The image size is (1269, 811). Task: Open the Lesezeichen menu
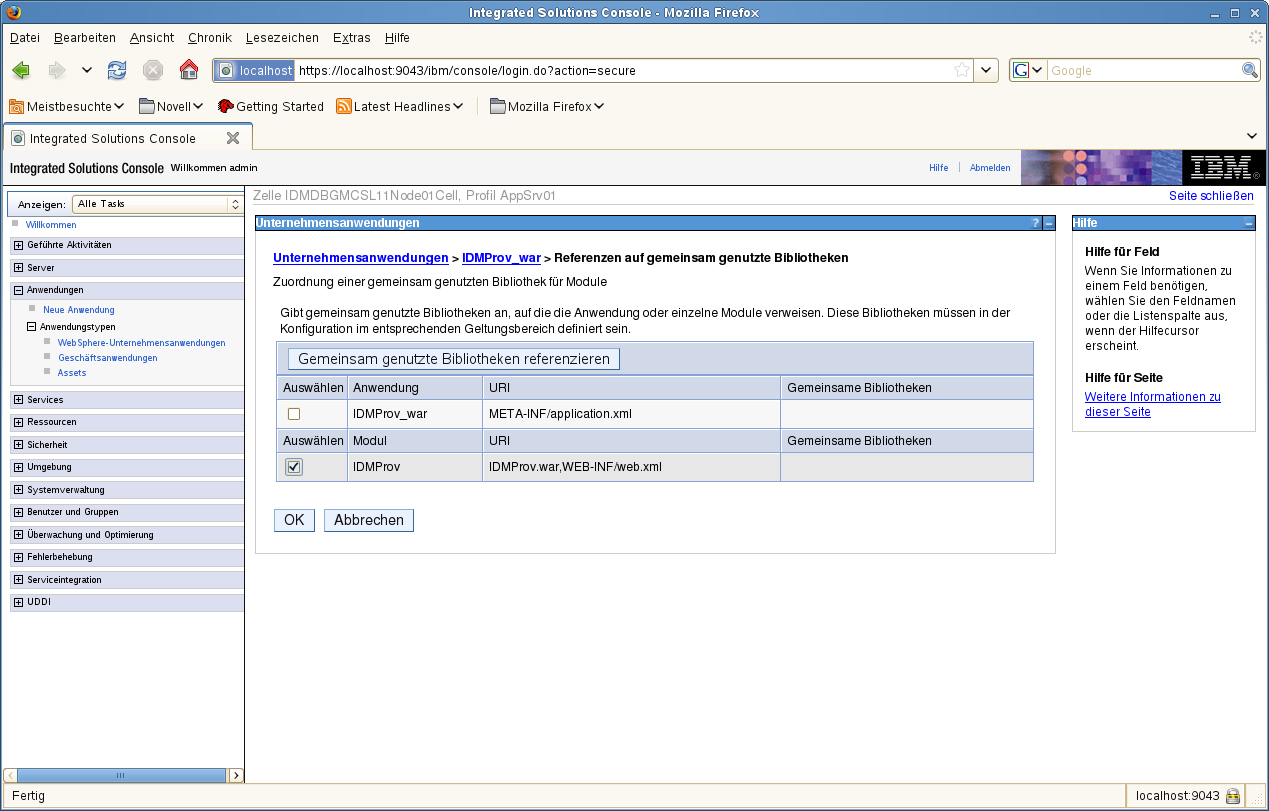(x=282, y=38)
